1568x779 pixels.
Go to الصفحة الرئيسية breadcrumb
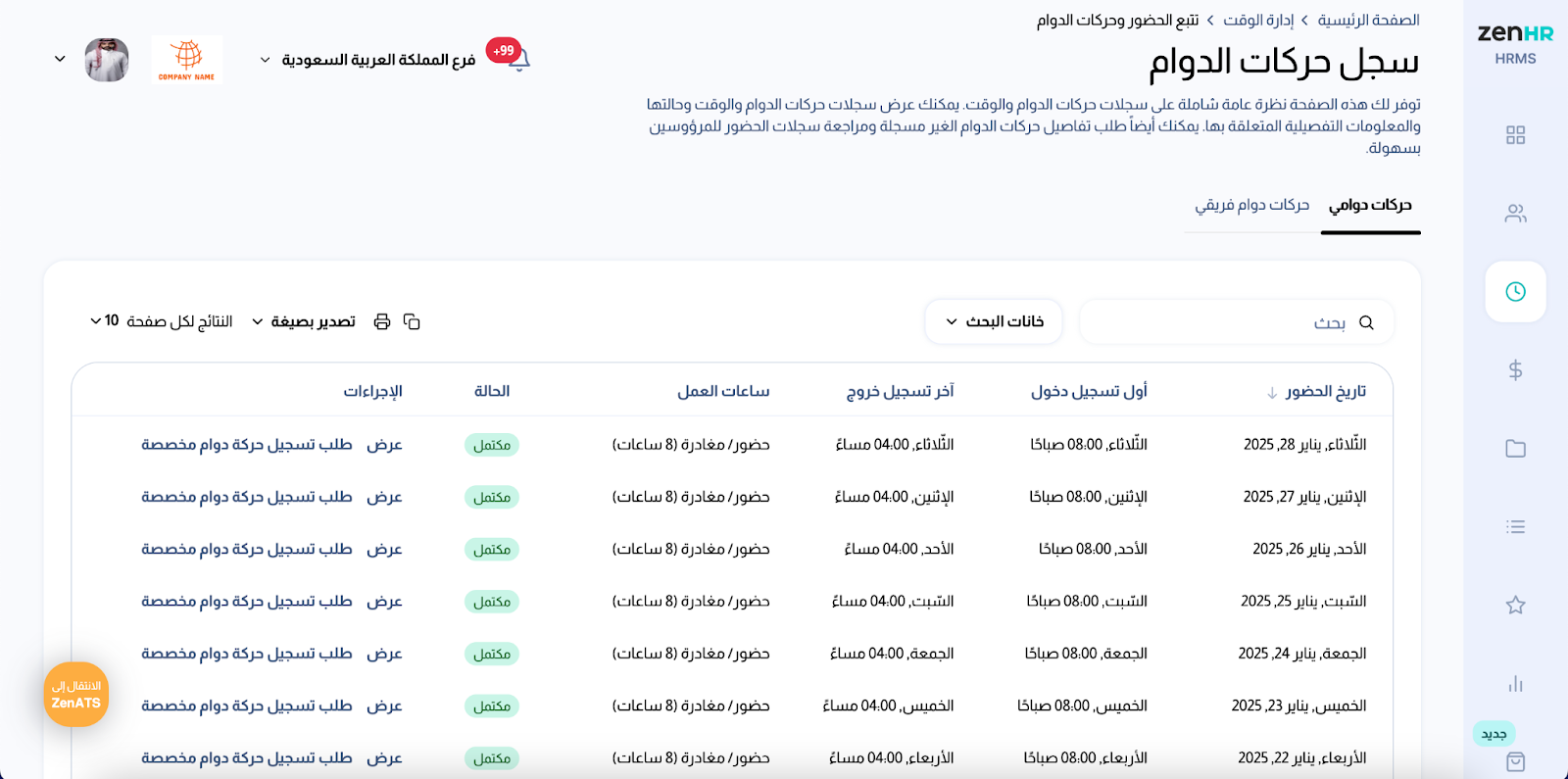(1368, 20)
